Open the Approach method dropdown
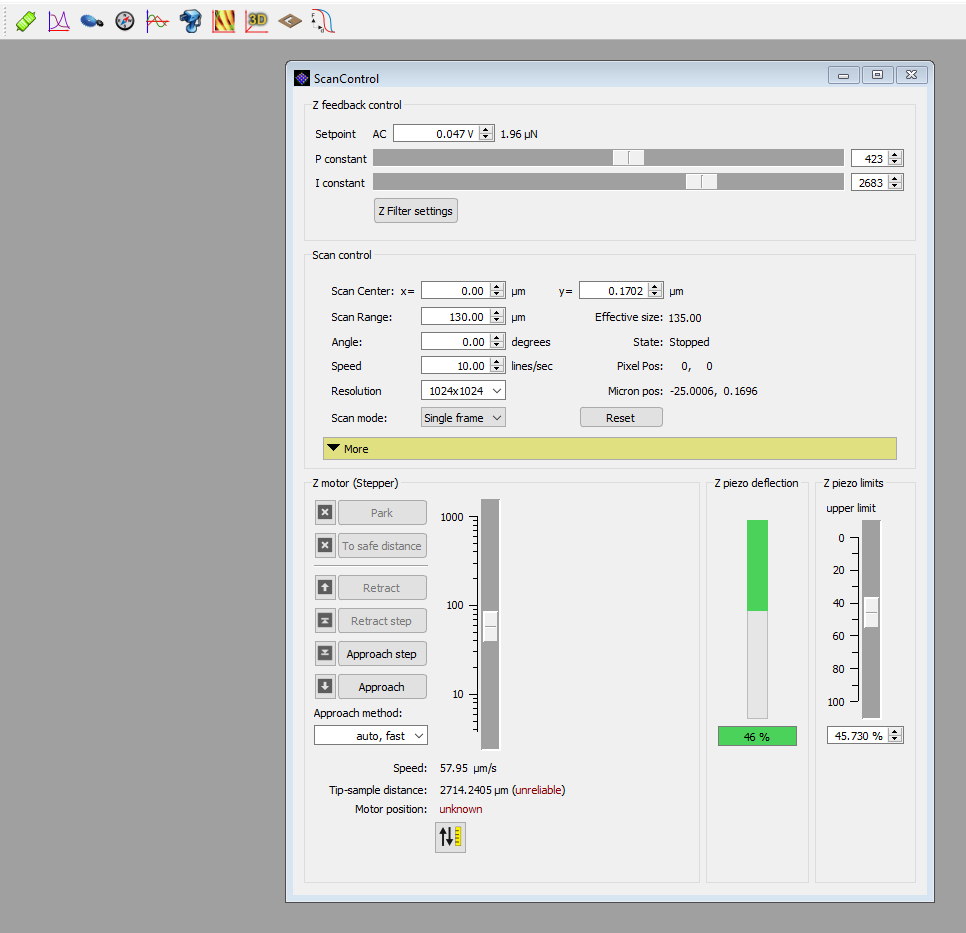 tap(371, 736)
